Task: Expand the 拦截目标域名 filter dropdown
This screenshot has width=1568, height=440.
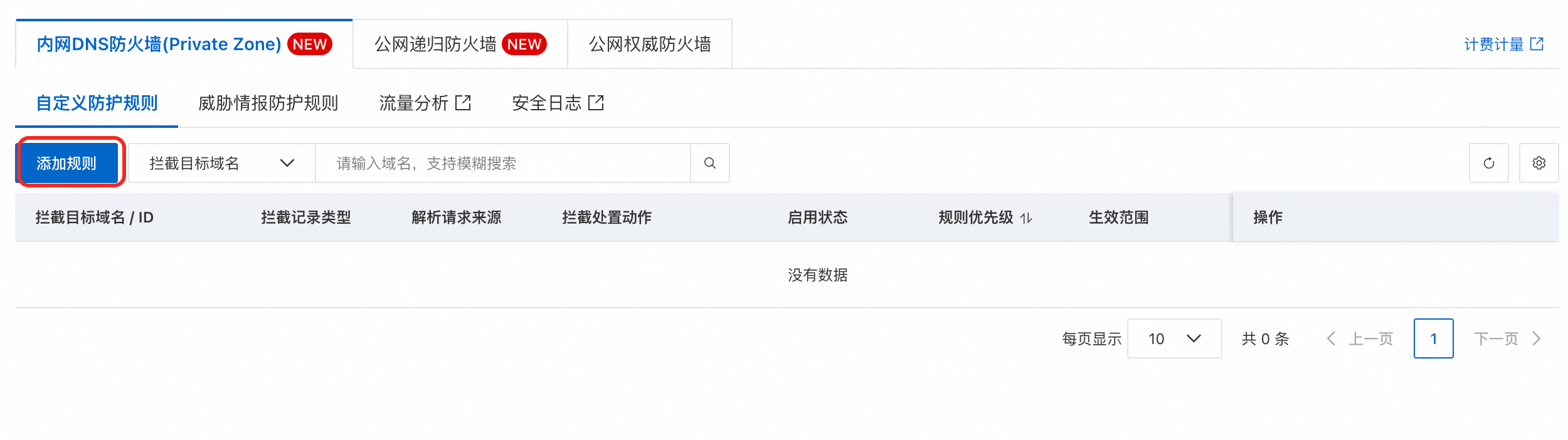Action: 221,164
